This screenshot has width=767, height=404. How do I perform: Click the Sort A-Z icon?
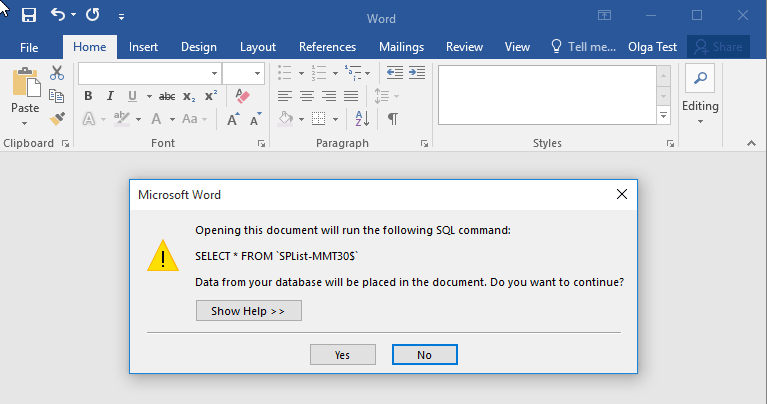(x=362, y=118)
